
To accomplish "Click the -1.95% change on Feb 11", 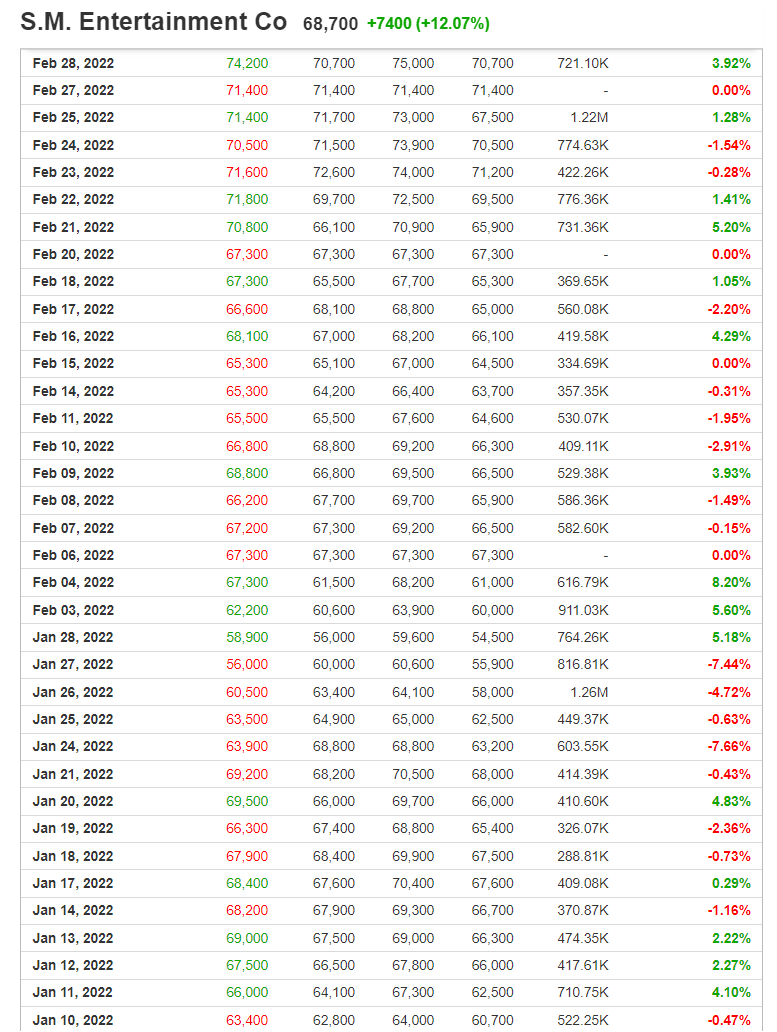I will [x=729, y=418].
